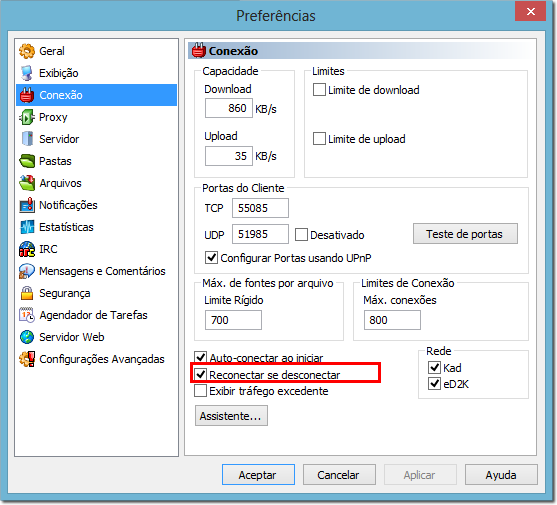Open Proxy settings icon
The width and height of the screenshot is (557, 505).
pos(27,117)
